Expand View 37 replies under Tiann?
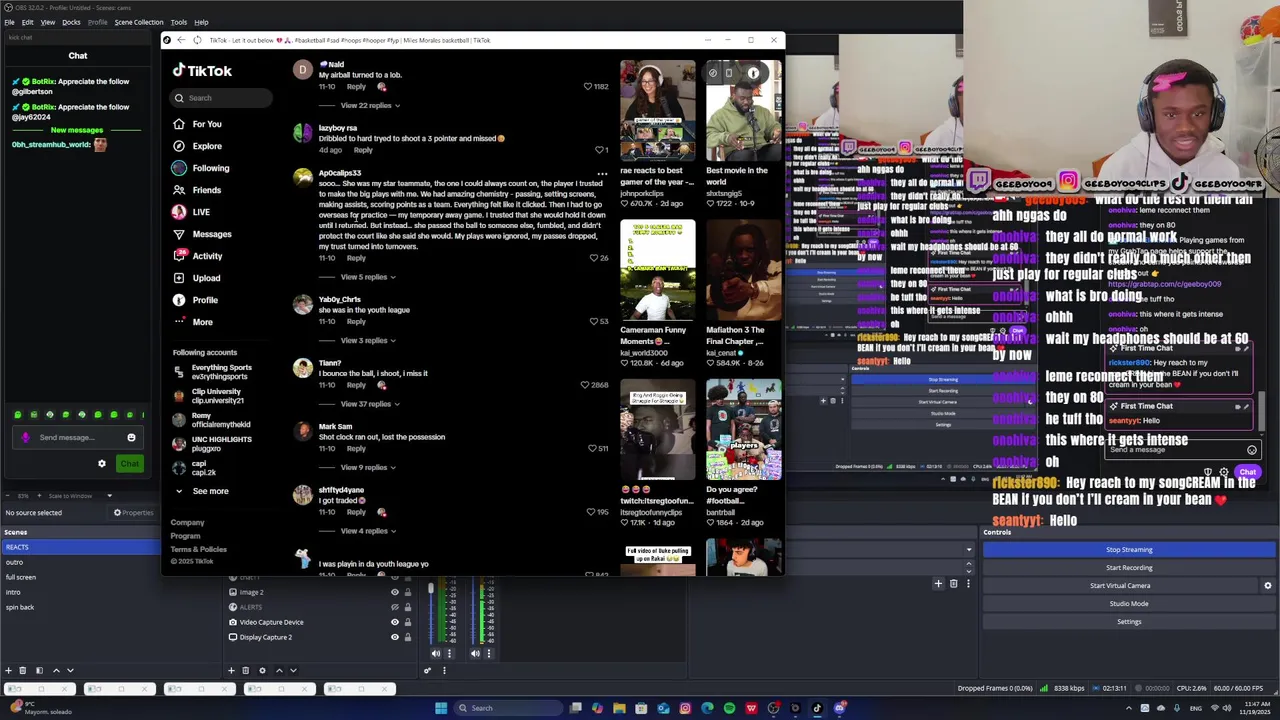This screenshot has height=720, width=1280. pyautogui.click(x=370, y=404)
